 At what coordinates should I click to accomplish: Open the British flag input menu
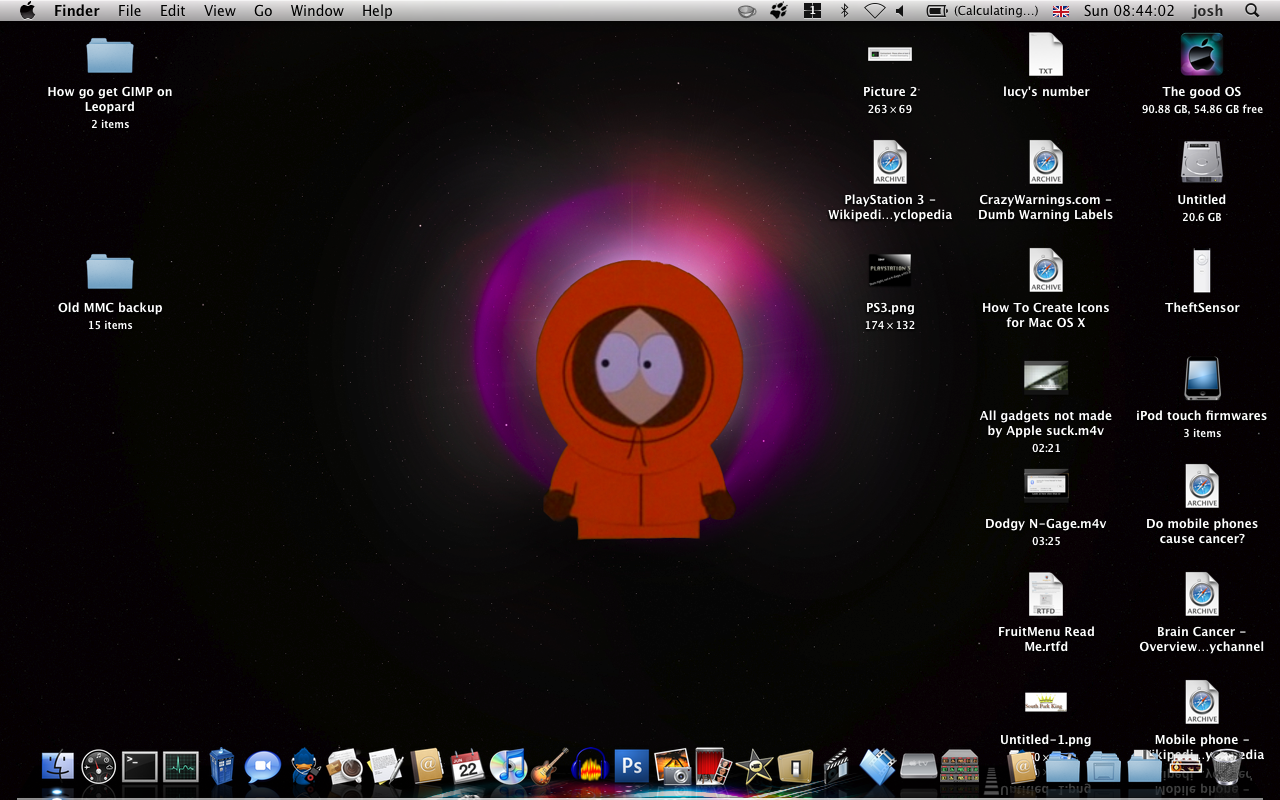point(1061,11)
